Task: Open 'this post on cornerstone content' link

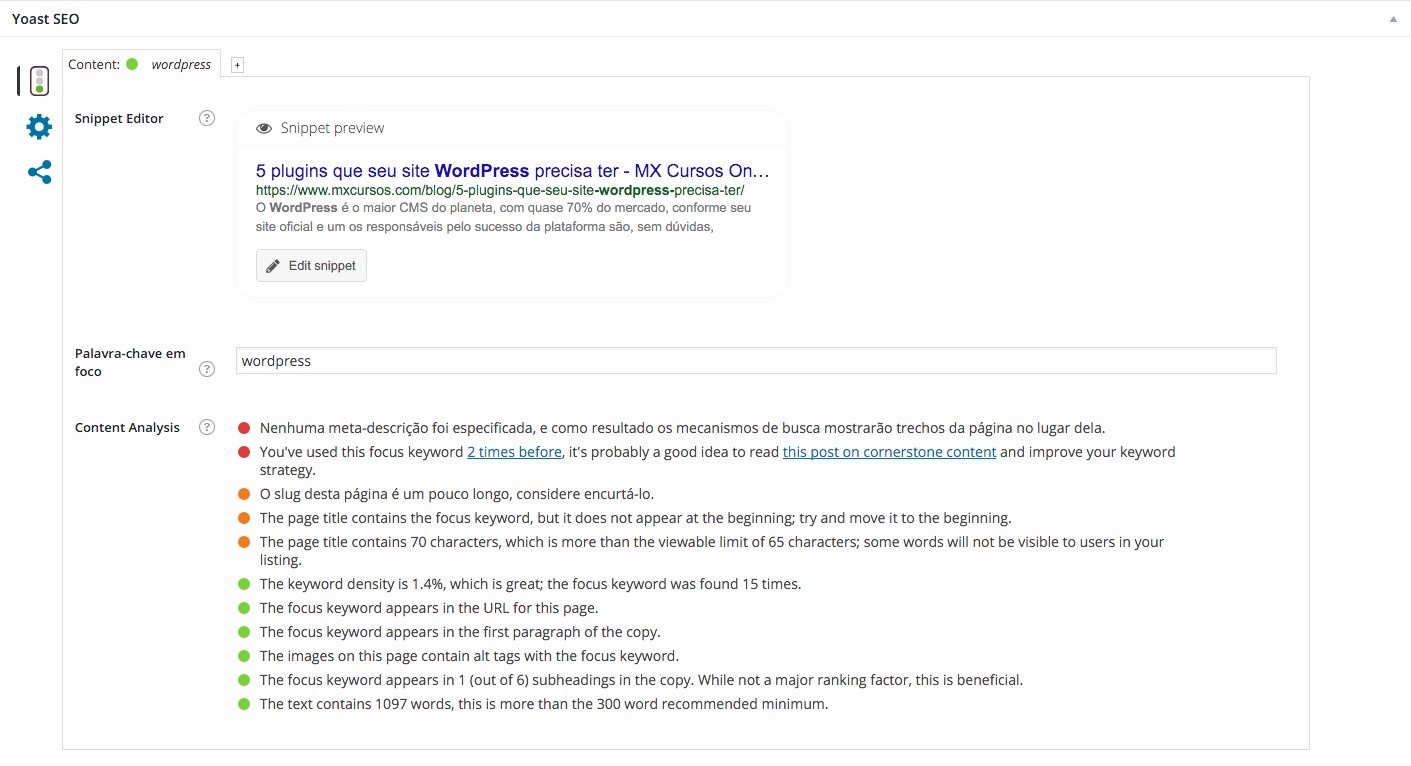Action: coord(889,452)
